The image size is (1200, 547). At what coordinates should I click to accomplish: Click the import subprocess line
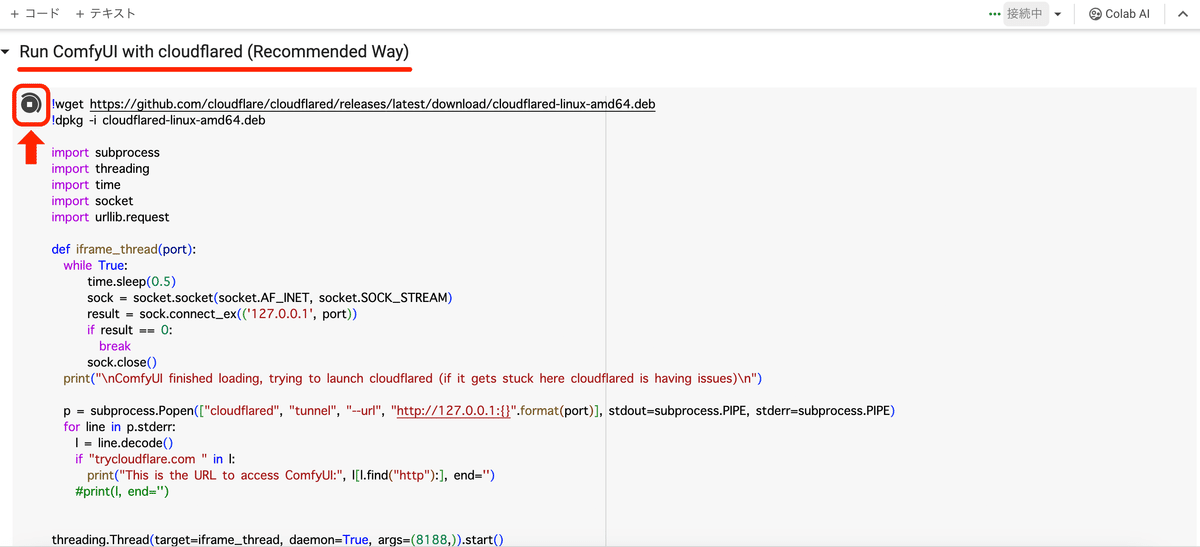pos(105,153)
